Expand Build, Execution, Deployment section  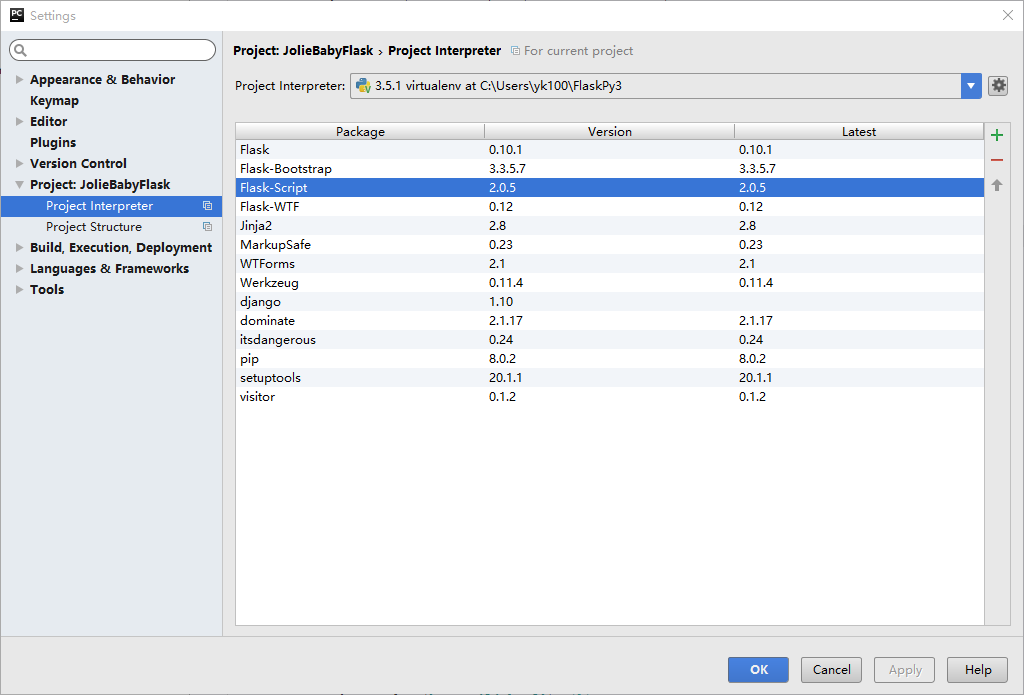(x=20, y=248)
